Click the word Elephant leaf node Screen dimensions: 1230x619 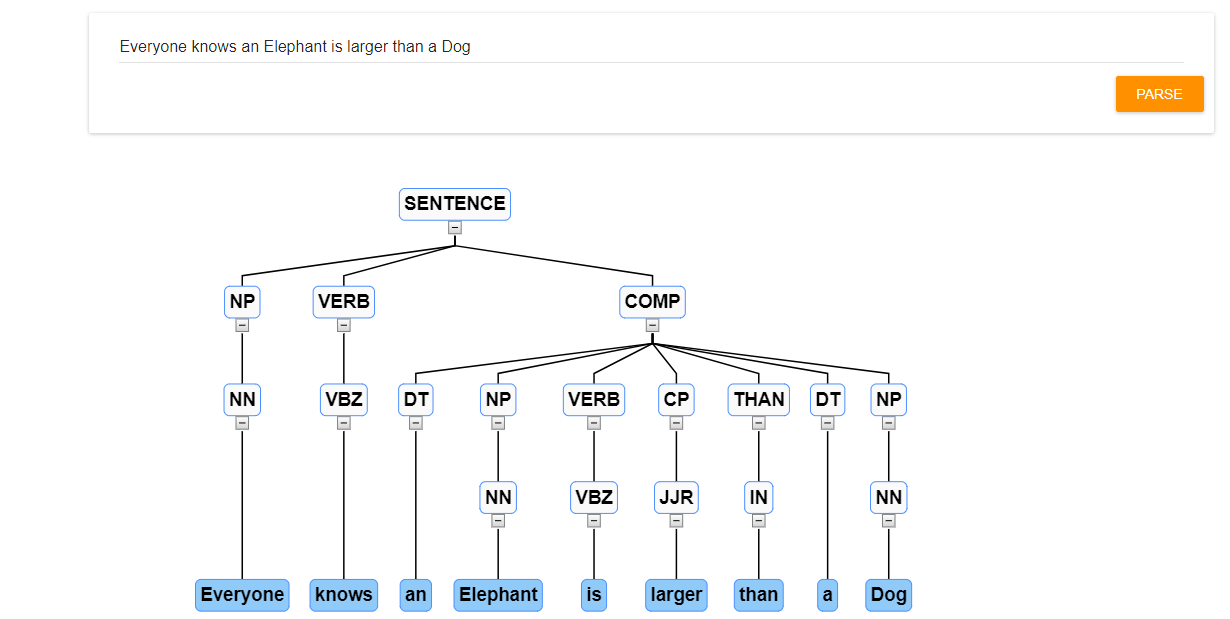coord(498,595)
